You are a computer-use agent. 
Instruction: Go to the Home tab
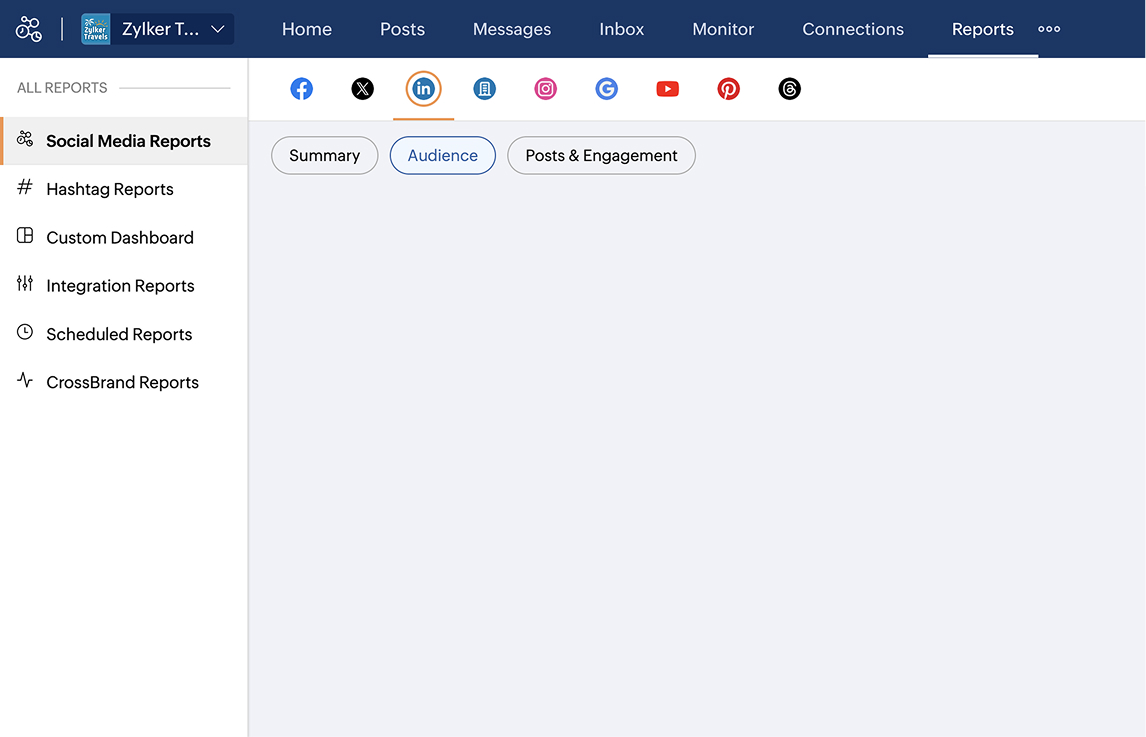point(307,29)
